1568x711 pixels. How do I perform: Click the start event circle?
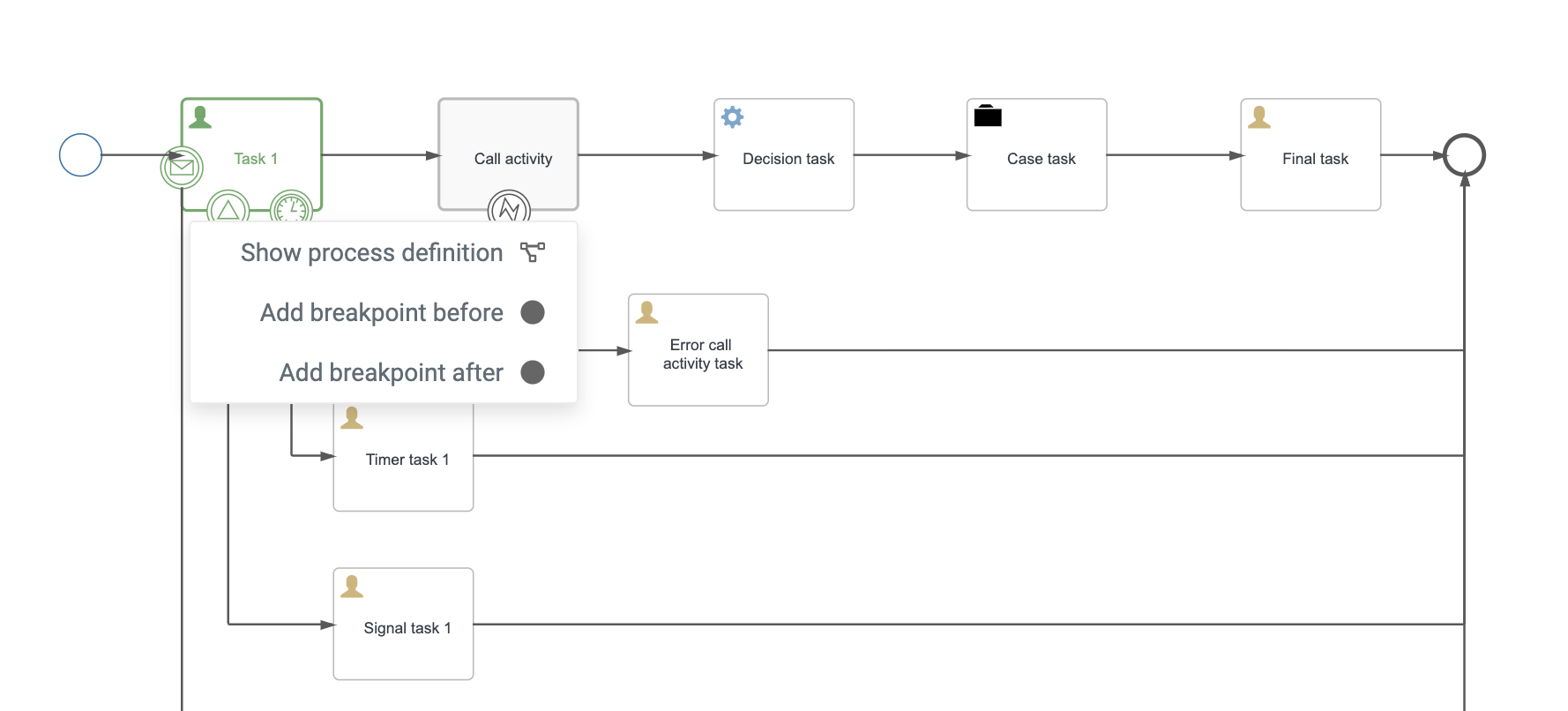(79, 154)
